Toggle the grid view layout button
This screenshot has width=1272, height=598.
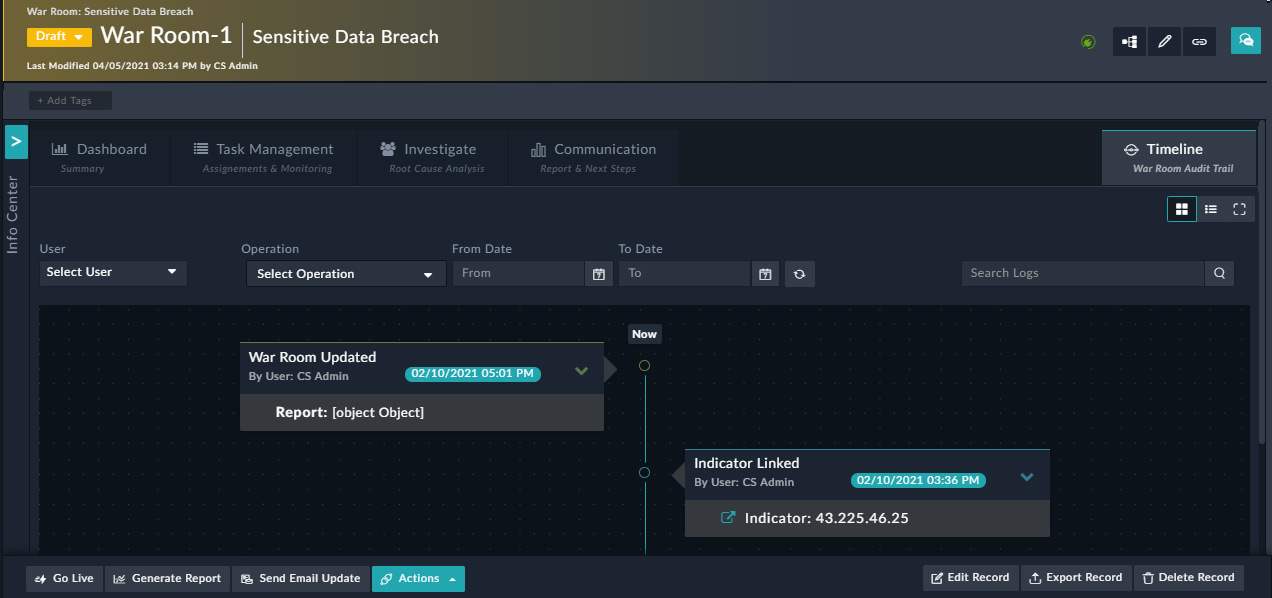[1181, 209]
